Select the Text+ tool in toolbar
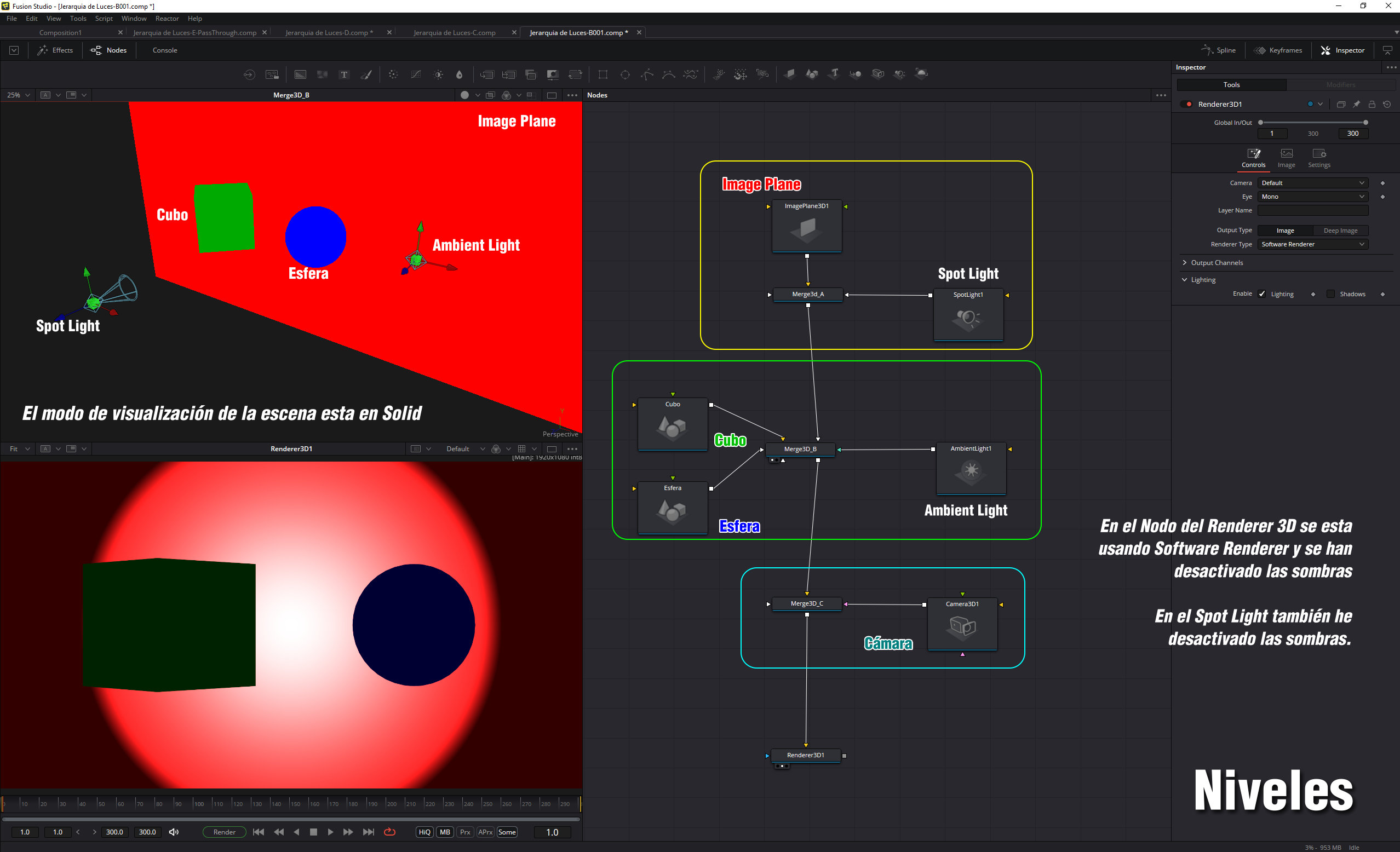The height and width of the screenshot is (852, 1400). (344, 74)
